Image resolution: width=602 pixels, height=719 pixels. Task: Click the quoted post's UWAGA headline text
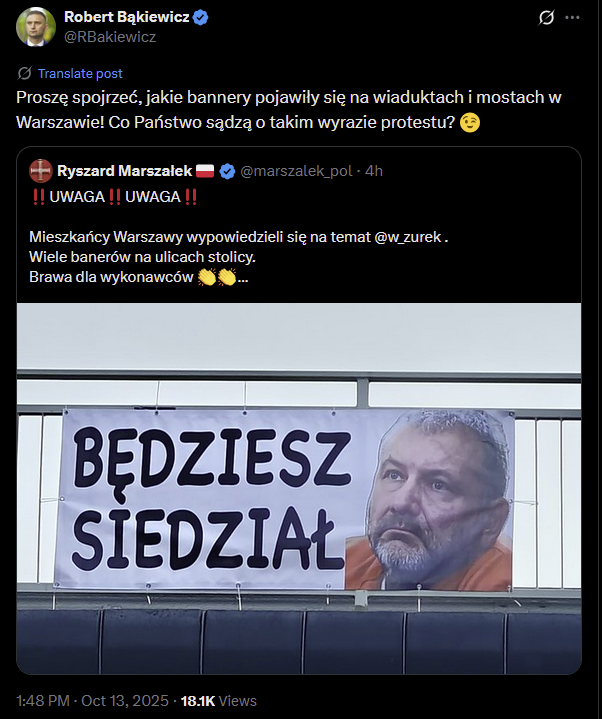pyautogui.click(x=115, y=197)
